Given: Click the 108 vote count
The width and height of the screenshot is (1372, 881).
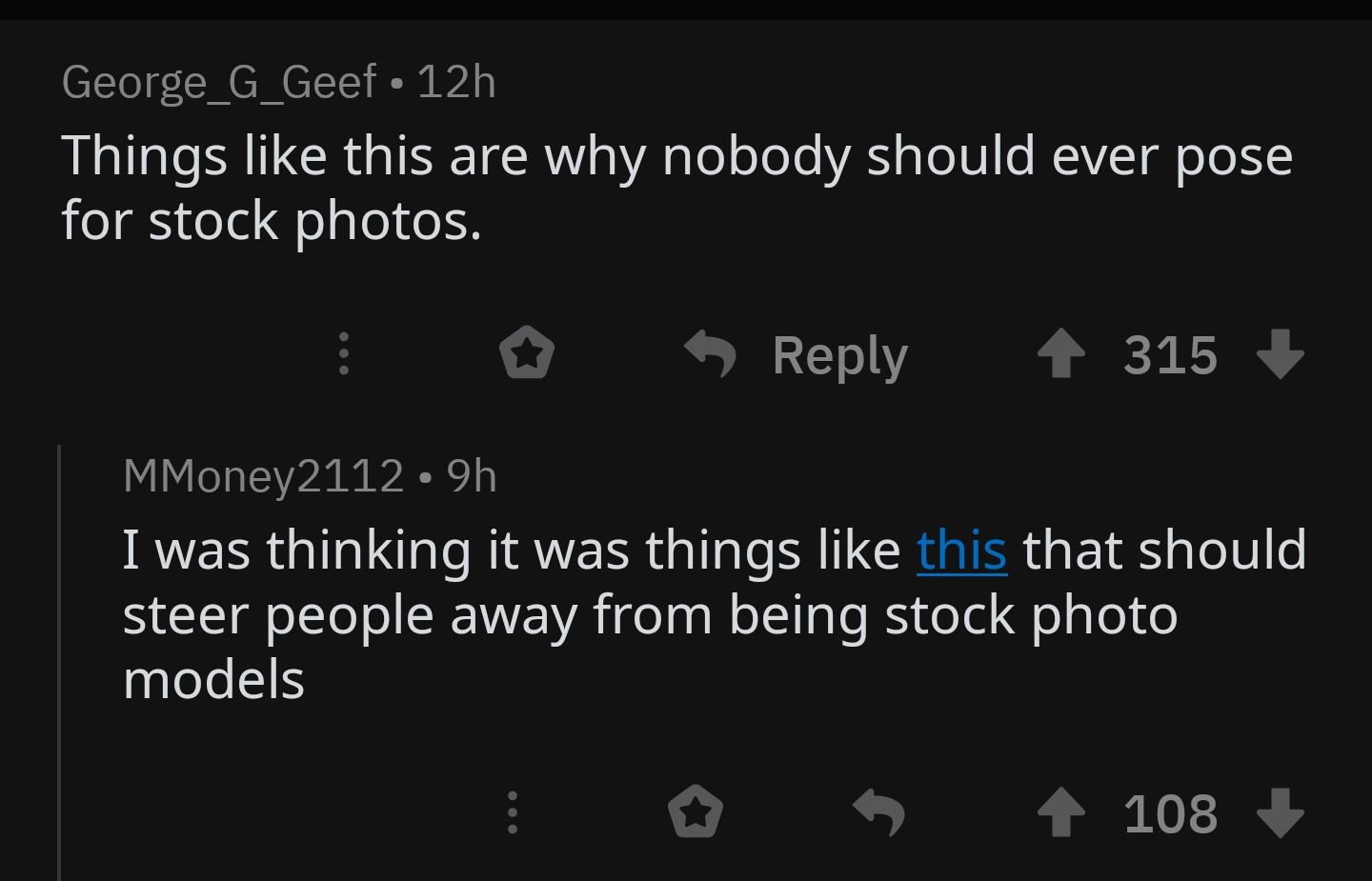Looking at the screenshot, I should (x=1171, y=812).
